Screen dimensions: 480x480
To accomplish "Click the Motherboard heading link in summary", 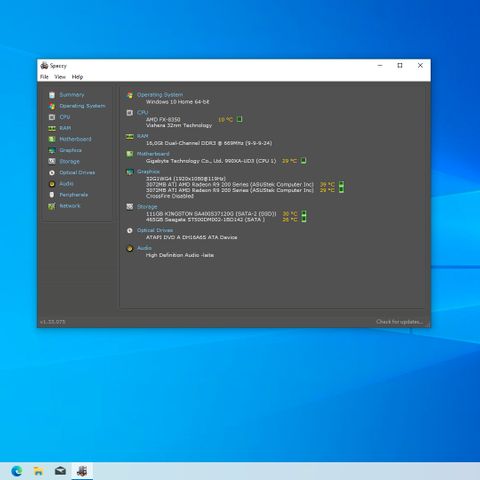I will click(153, 154).
